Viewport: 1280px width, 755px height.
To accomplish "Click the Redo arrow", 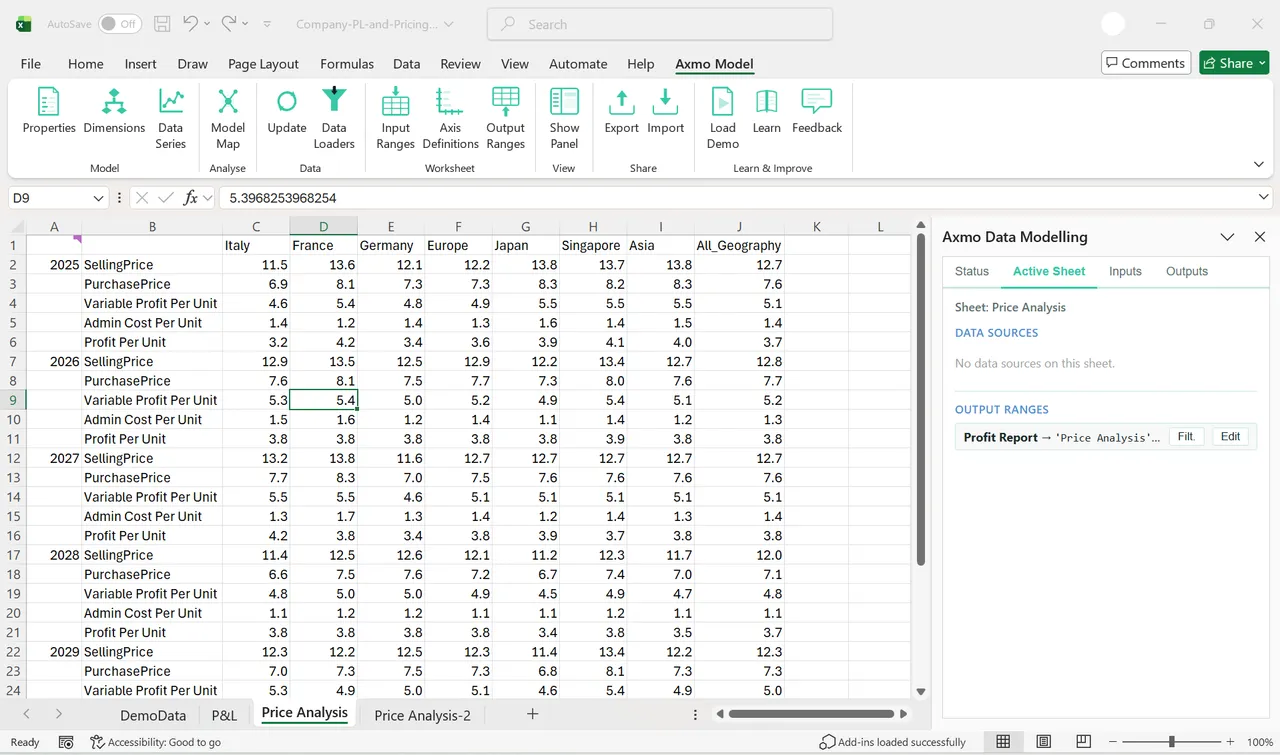I will [229, 24].
